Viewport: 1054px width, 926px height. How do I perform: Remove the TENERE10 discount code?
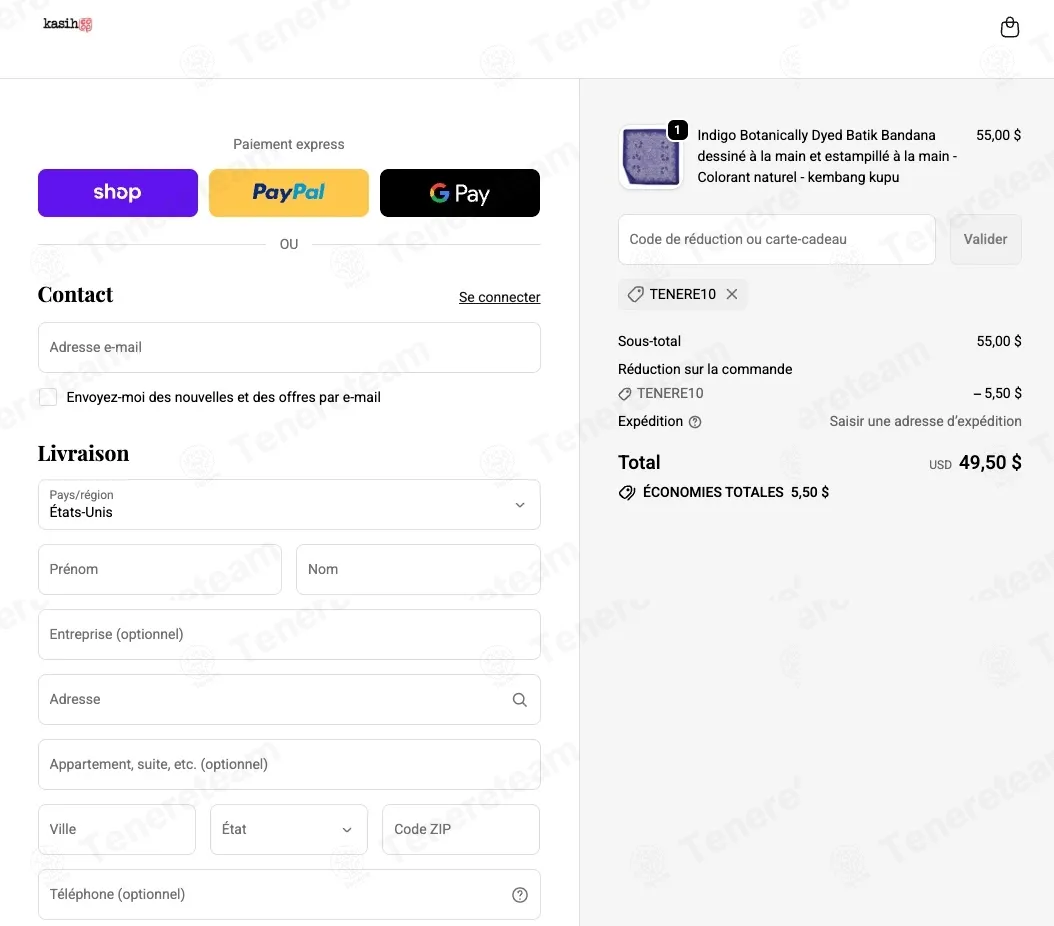tap(731, 294)
